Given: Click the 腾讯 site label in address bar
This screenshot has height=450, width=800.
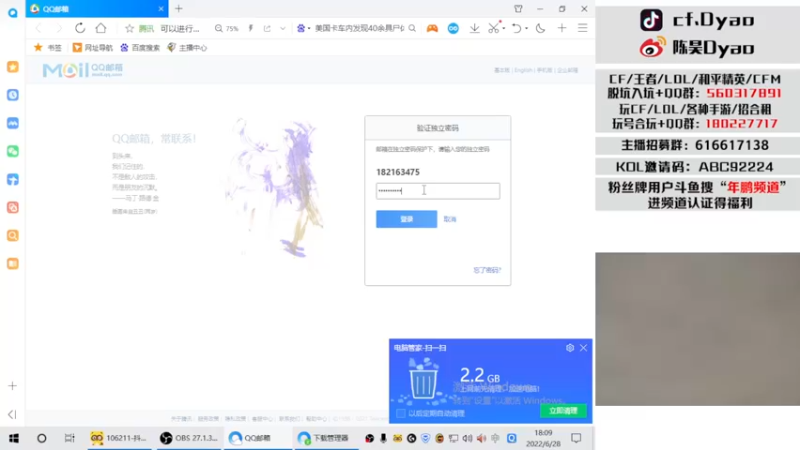Looking at the screenshot, I should (146, 29).
